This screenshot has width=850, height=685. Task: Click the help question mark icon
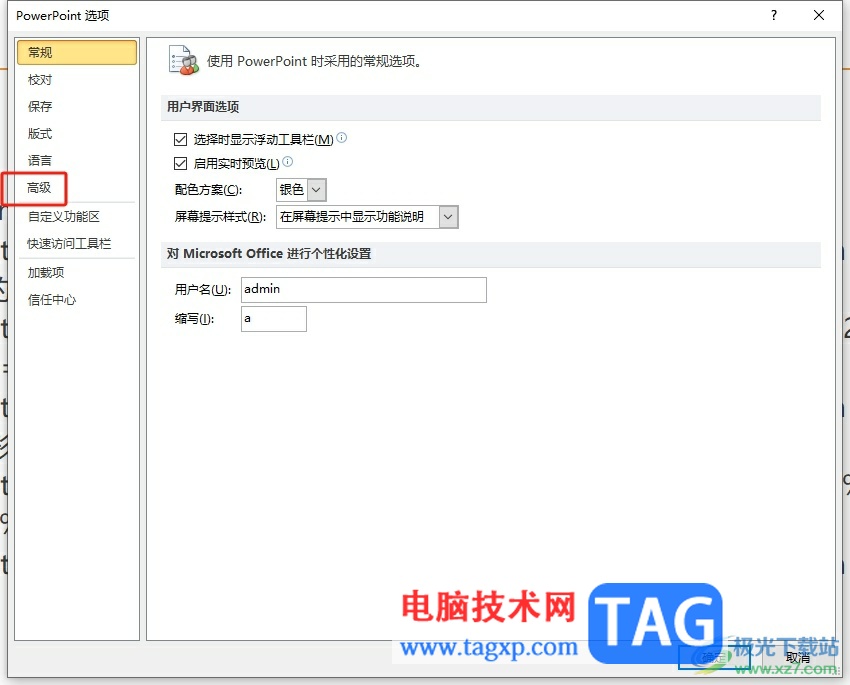[x=774, y=15]
